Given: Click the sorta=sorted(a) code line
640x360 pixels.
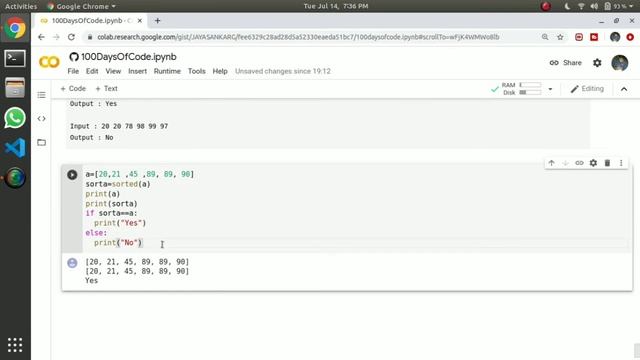Looking at the screenshot, I should [x=118, y=184].
